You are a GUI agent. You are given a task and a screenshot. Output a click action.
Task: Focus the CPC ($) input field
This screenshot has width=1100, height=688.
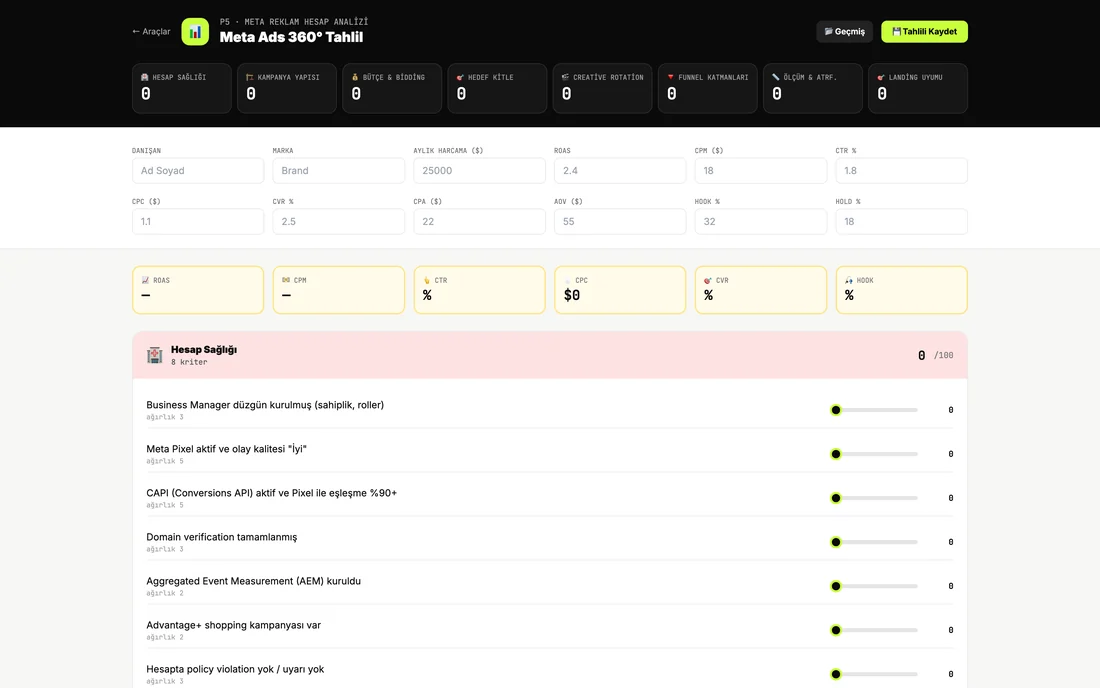click(x=198, y=222)
